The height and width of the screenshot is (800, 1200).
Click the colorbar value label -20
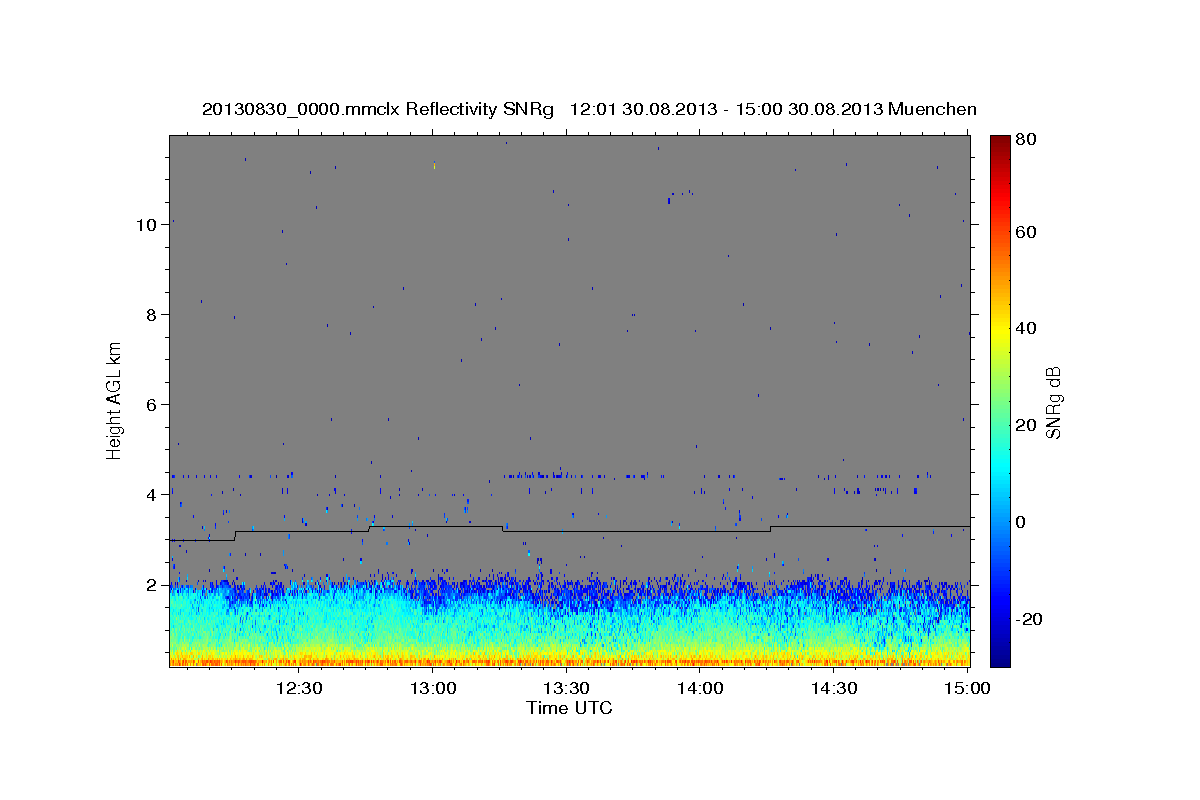[x=1029, y=619]
